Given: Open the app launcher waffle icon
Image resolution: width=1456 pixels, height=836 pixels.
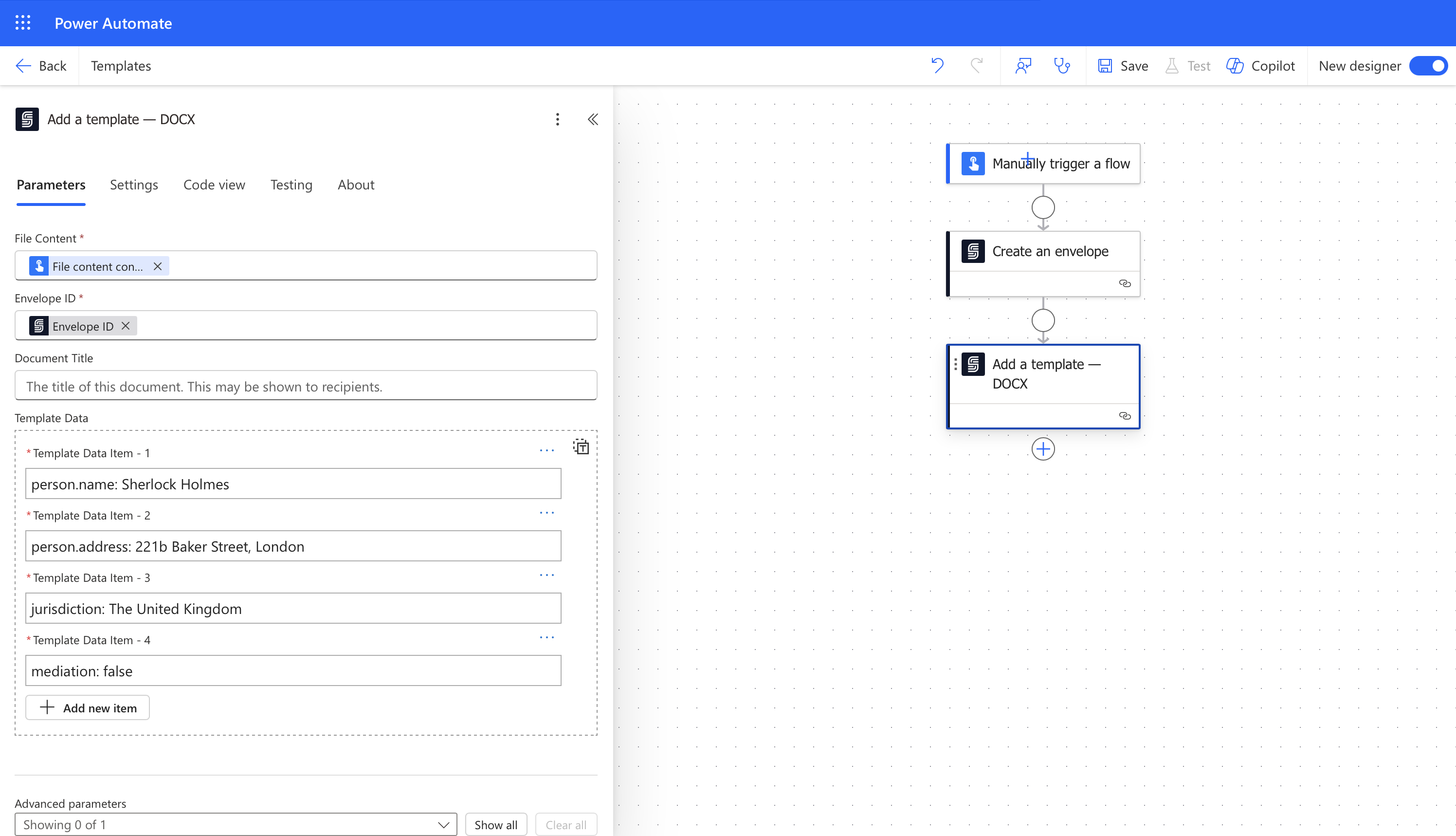Looking at the screenshot, I should (x=23, y=23).
